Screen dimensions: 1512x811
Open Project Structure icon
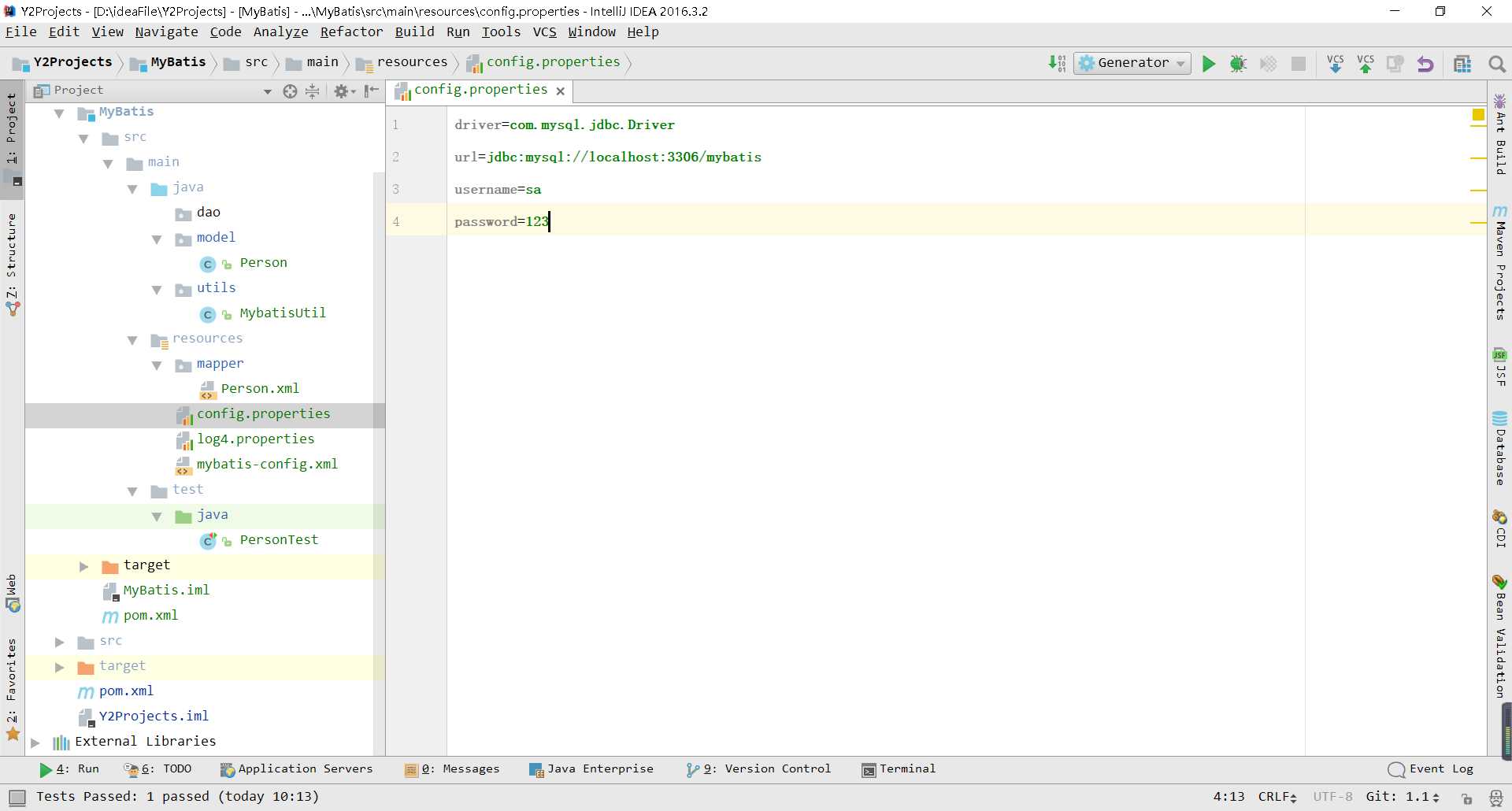click(x=1462, y=64)
